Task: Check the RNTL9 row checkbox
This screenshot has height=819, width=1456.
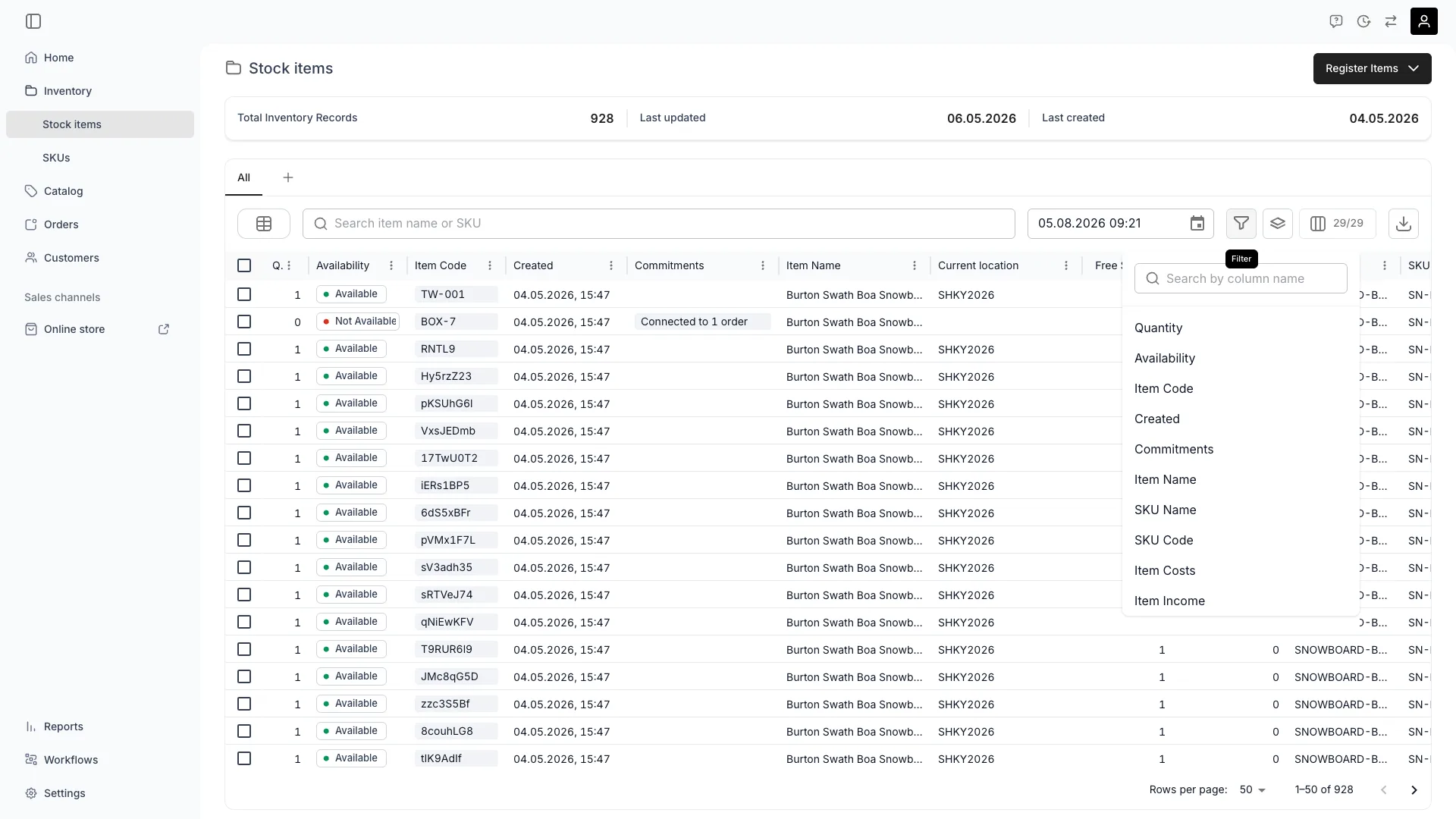Action: [x=244, y=349]
